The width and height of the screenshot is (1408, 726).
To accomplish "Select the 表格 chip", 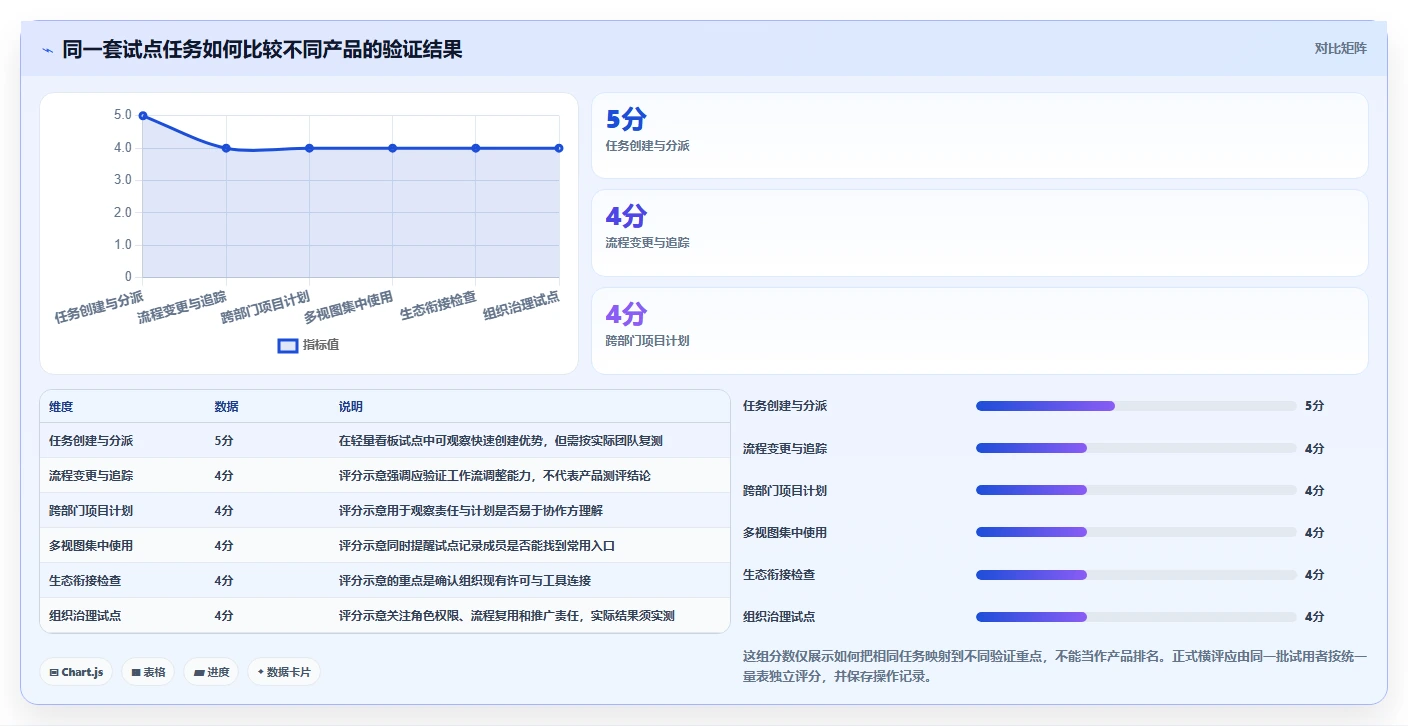I will [x=148, y=672].
